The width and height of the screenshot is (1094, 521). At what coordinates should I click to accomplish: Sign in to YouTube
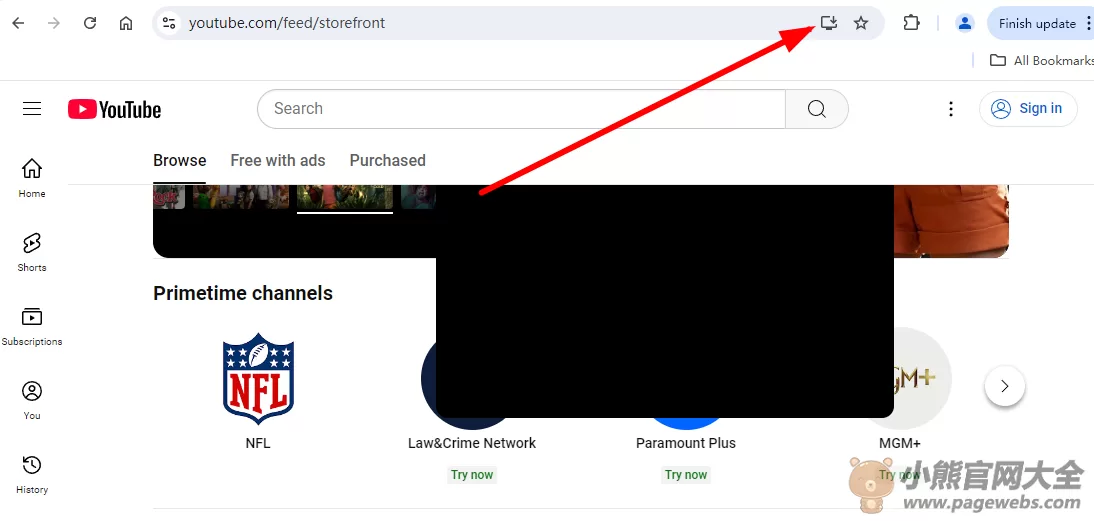tap(1028, 109)
